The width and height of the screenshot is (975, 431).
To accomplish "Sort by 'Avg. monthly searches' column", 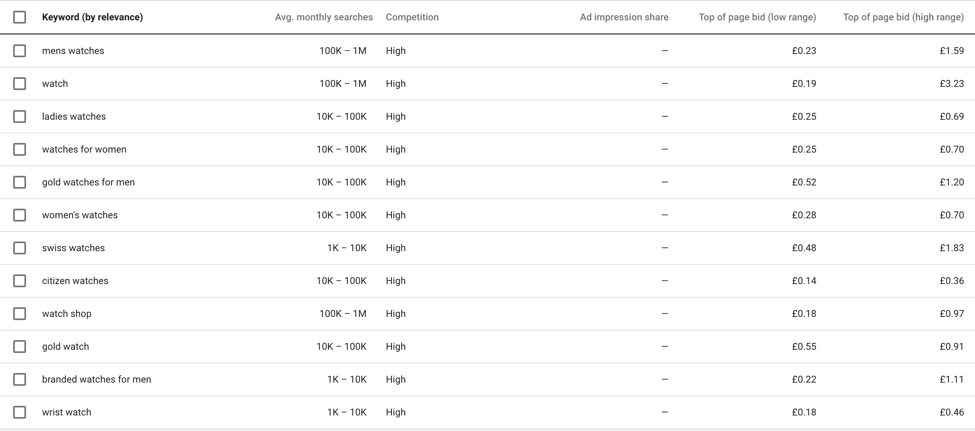I will click(x=323, y=17).
